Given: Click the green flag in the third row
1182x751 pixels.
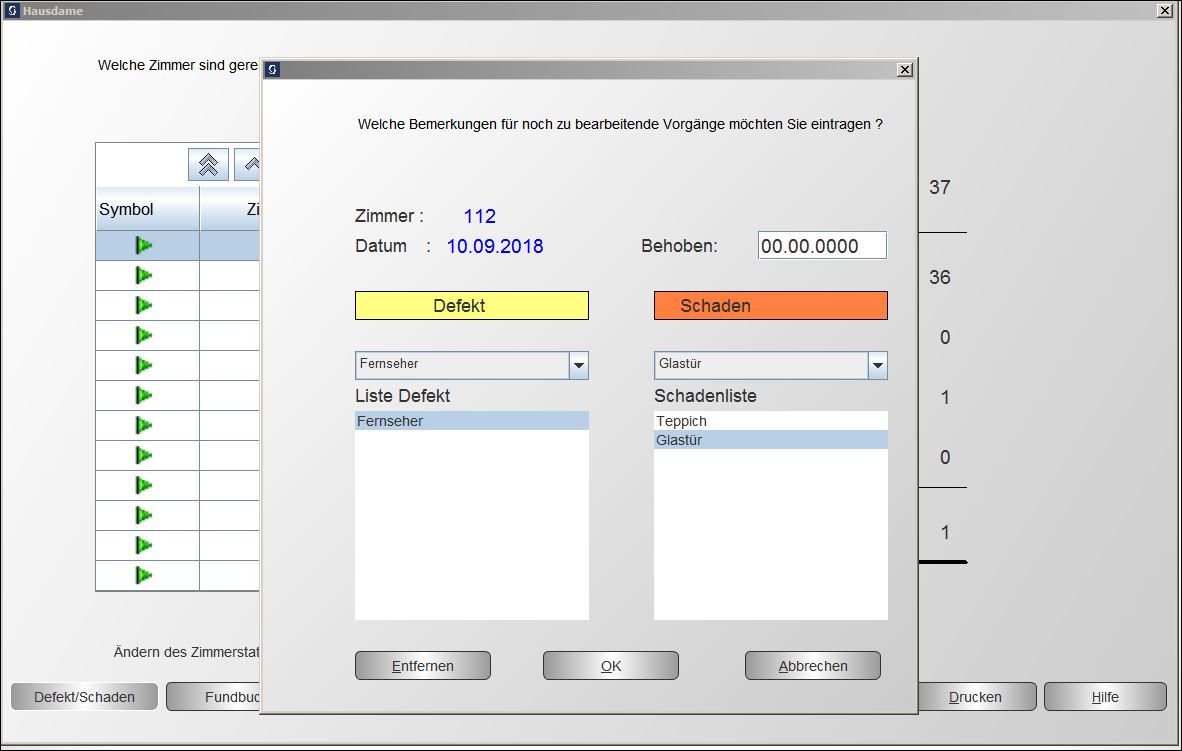Looking at the screenshot, I should (144, 305).
